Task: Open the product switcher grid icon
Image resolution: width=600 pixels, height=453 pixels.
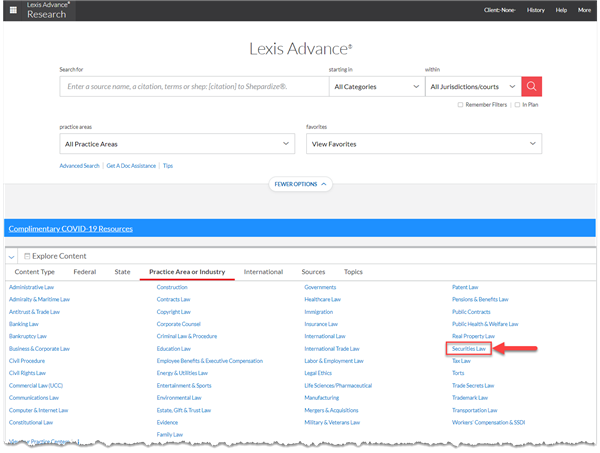Action: (13, 10)
